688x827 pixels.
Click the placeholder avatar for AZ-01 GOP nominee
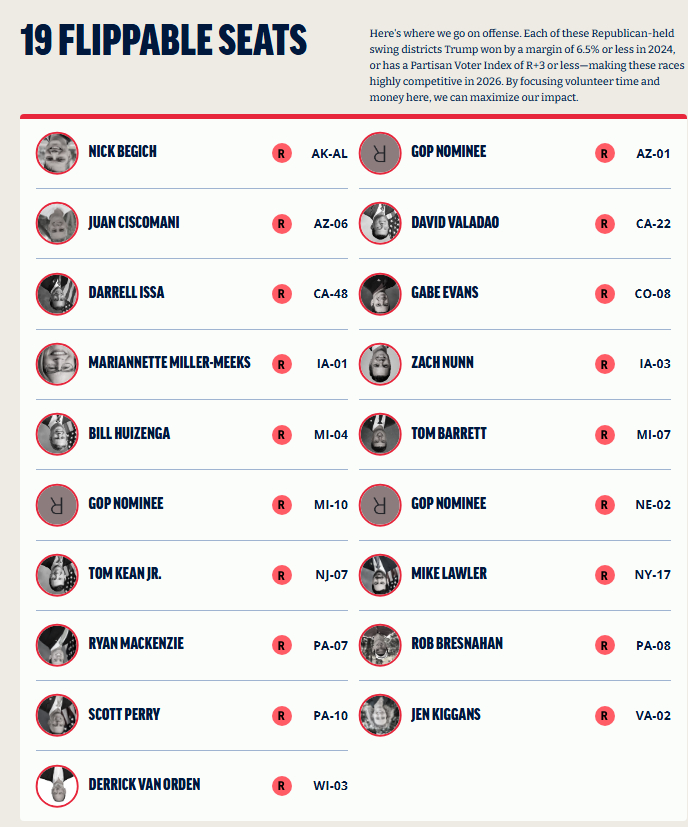tap(380, 153)
